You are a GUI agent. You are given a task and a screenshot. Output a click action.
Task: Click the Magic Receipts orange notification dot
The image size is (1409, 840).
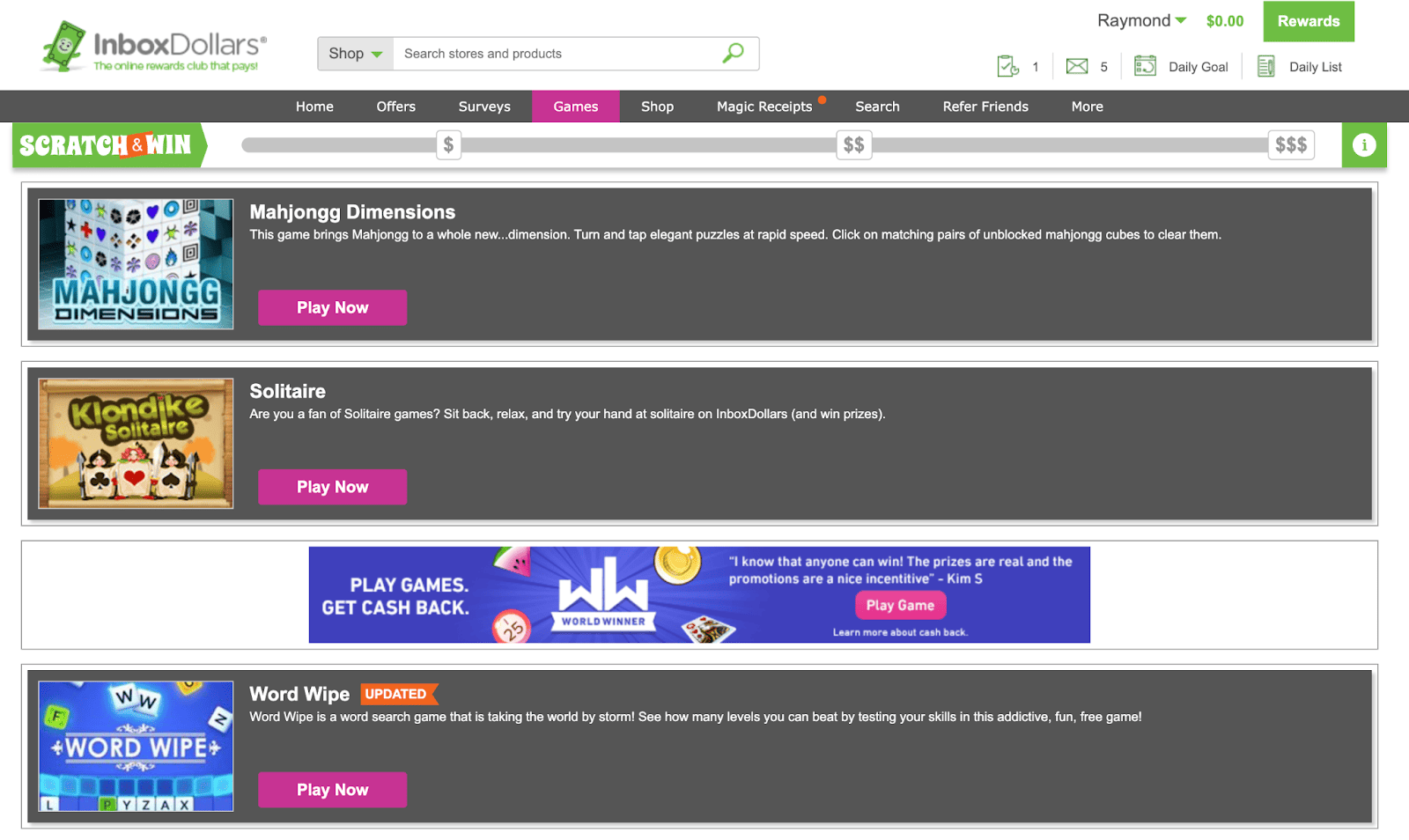click(822, 99)
